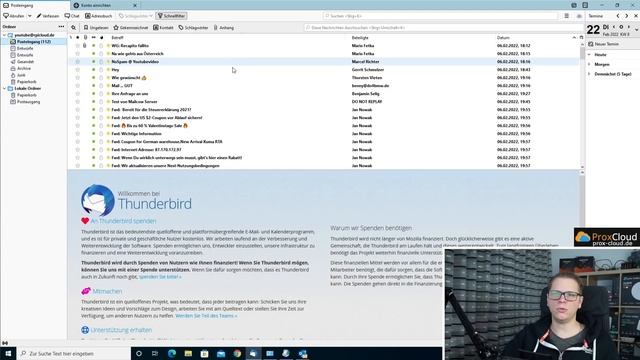Open the 'Unterstützung erhalten' link
The height and width of the screenshot is (360, 640).
pyautogui.click(x=121, y=330)
